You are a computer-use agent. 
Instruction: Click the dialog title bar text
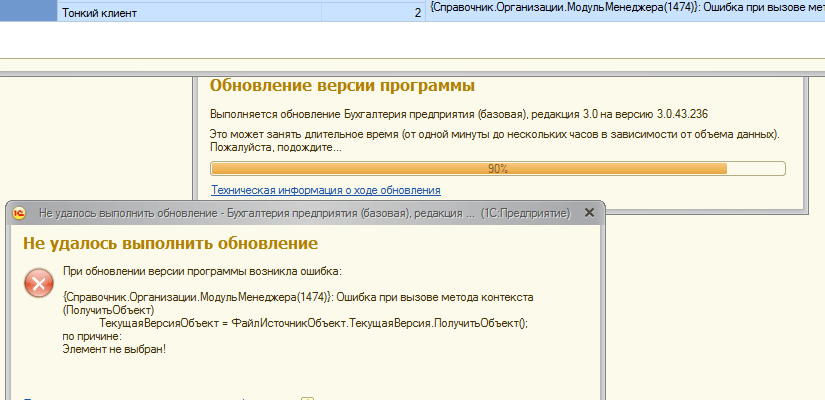[304, 213]
